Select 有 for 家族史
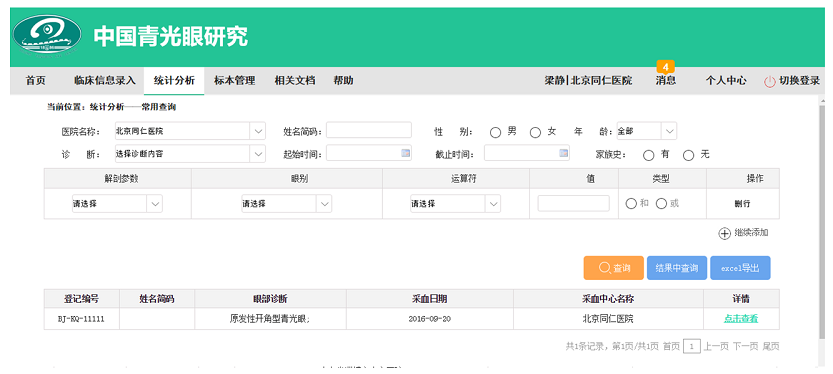Viewport: 833px width, 374px height. pyautogui.click(x=648, y=156)
